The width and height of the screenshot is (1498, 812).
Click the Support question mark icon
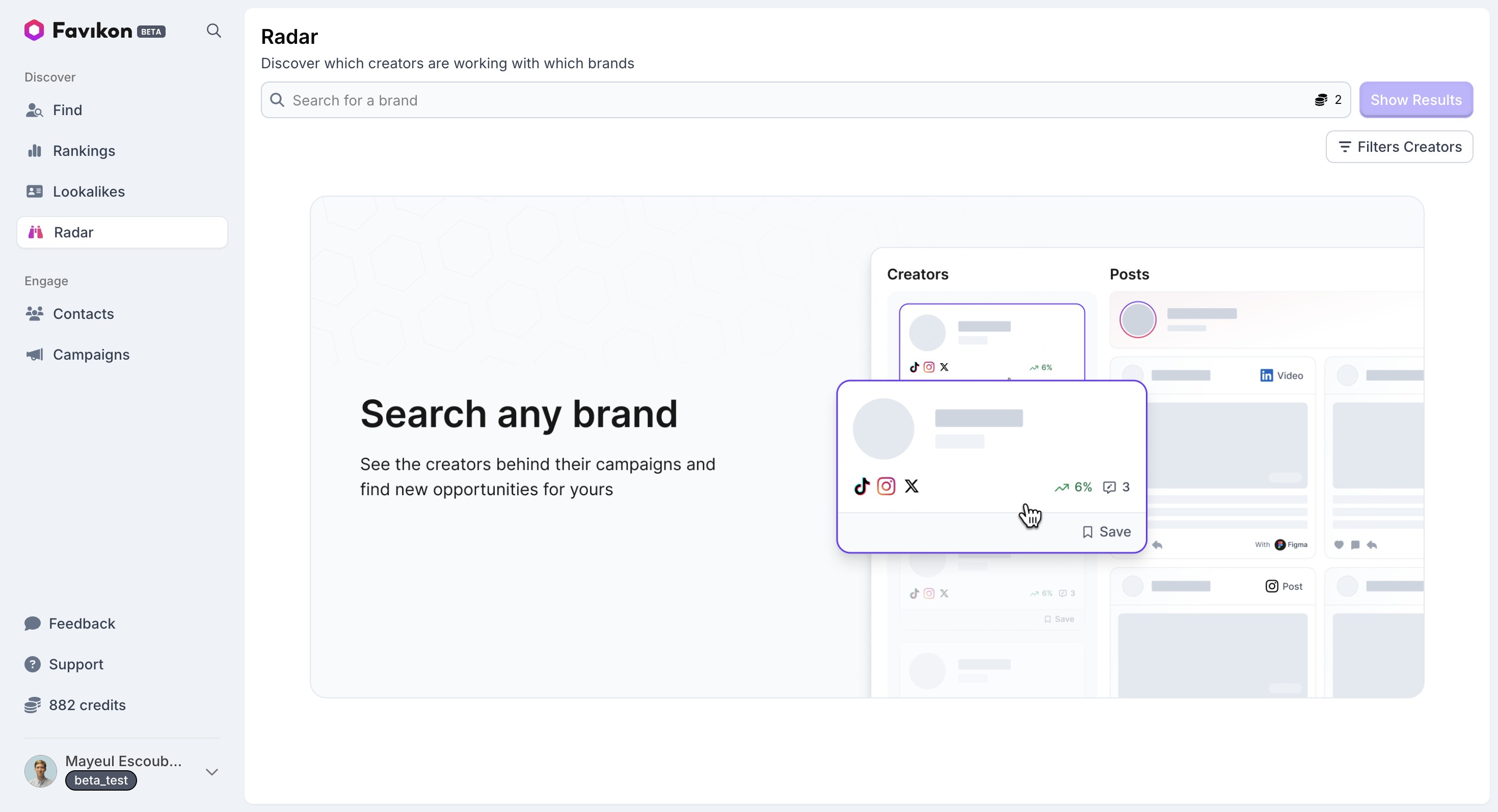tap(33, 664)
